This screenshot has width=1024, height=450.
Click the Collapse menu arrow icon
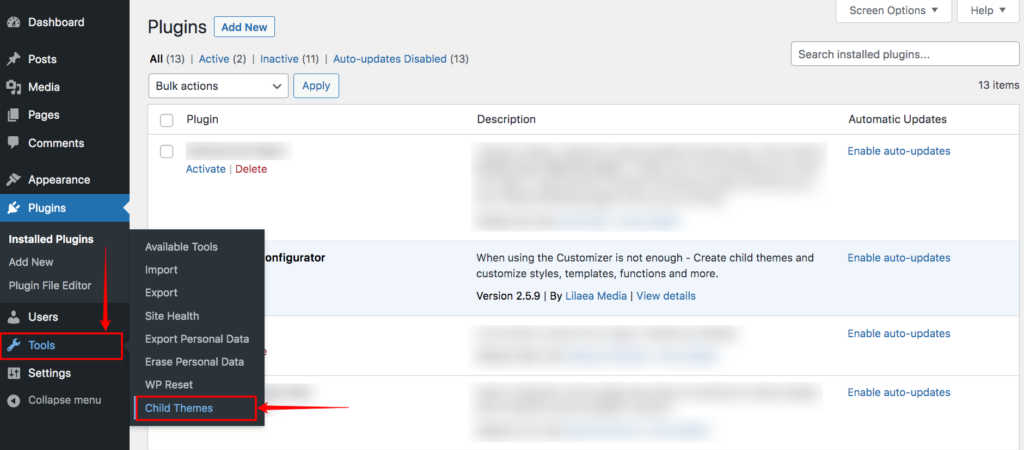pyautogui.click(x=14, y=400)
